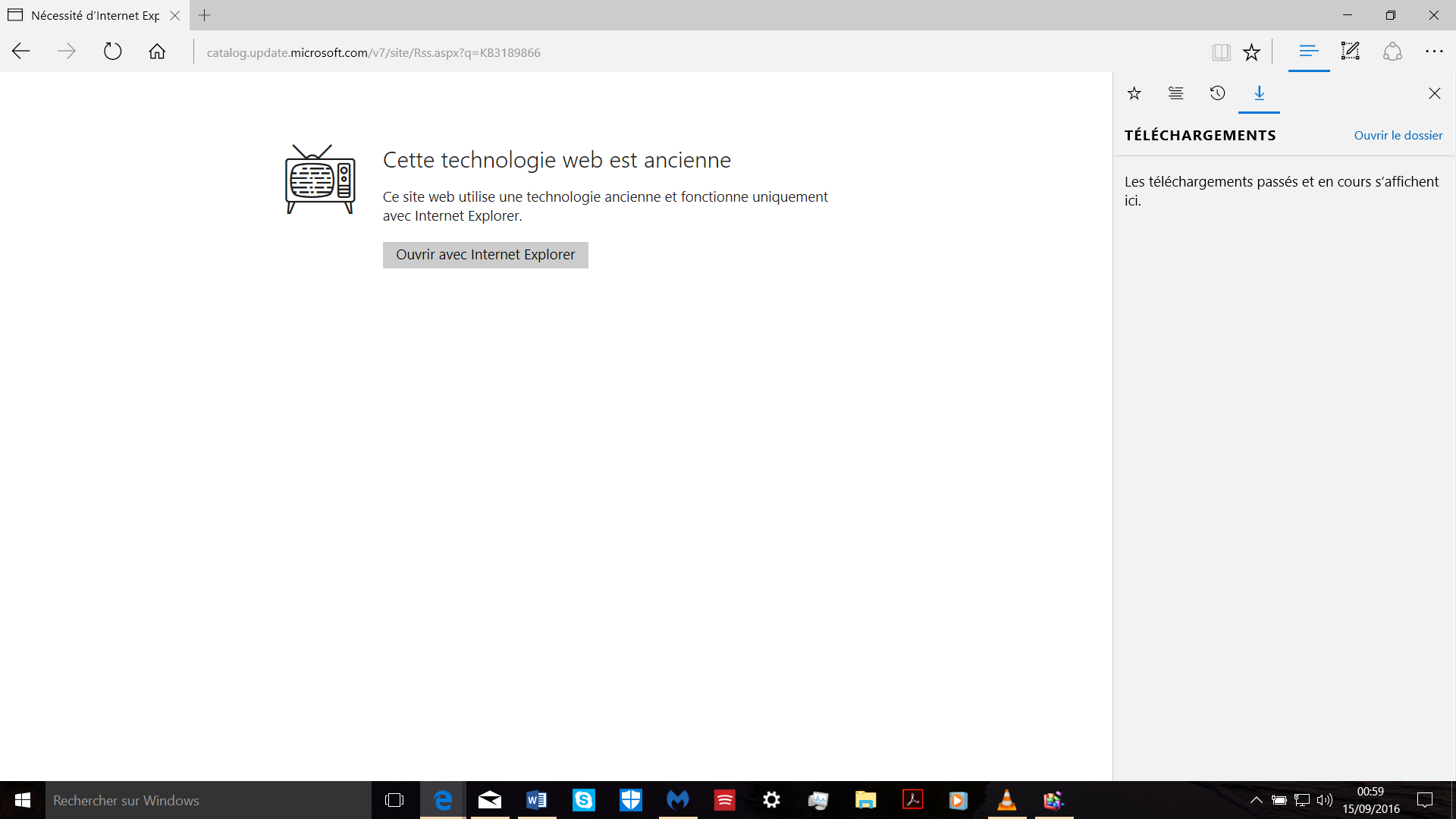Click Ouvrir avec Internet Explorer button

(x=485, y=255)
